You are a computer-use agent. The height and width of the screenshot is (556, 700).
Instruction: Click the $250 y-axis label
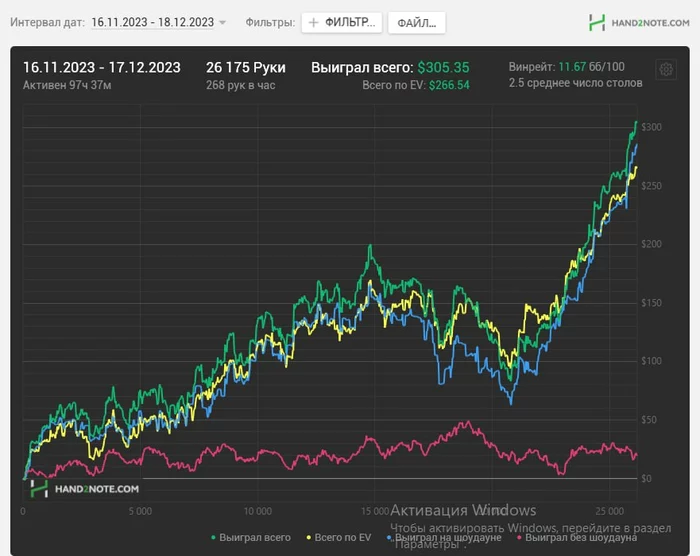(x=651, y=186)
